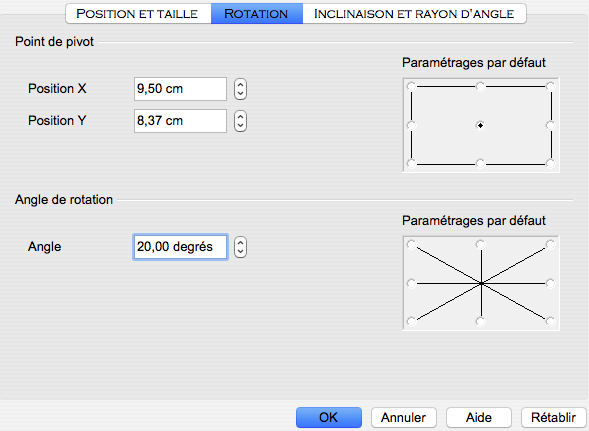Choose the bottom-center rotation angle preset
The width and height of the screenshot is (589, 431).
coord(480,321)
